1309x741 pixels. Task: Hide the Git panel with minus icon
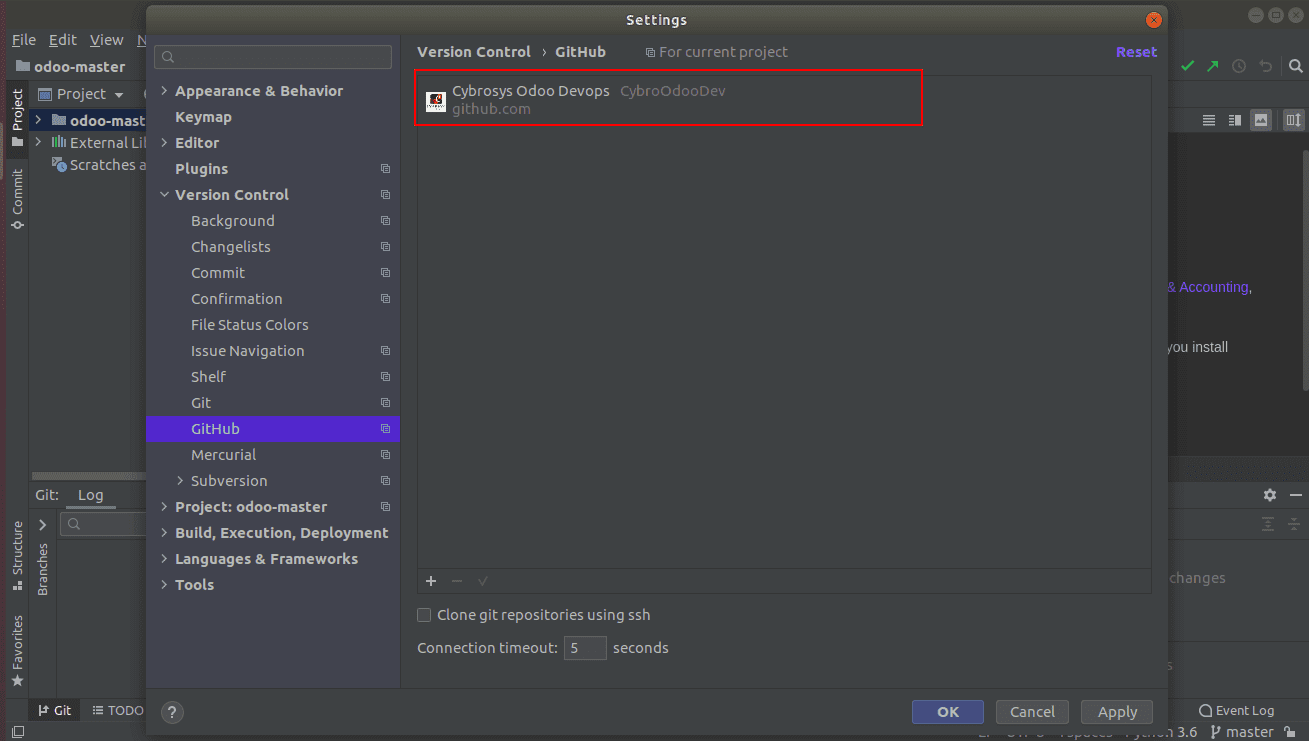tap(1295, 495)
